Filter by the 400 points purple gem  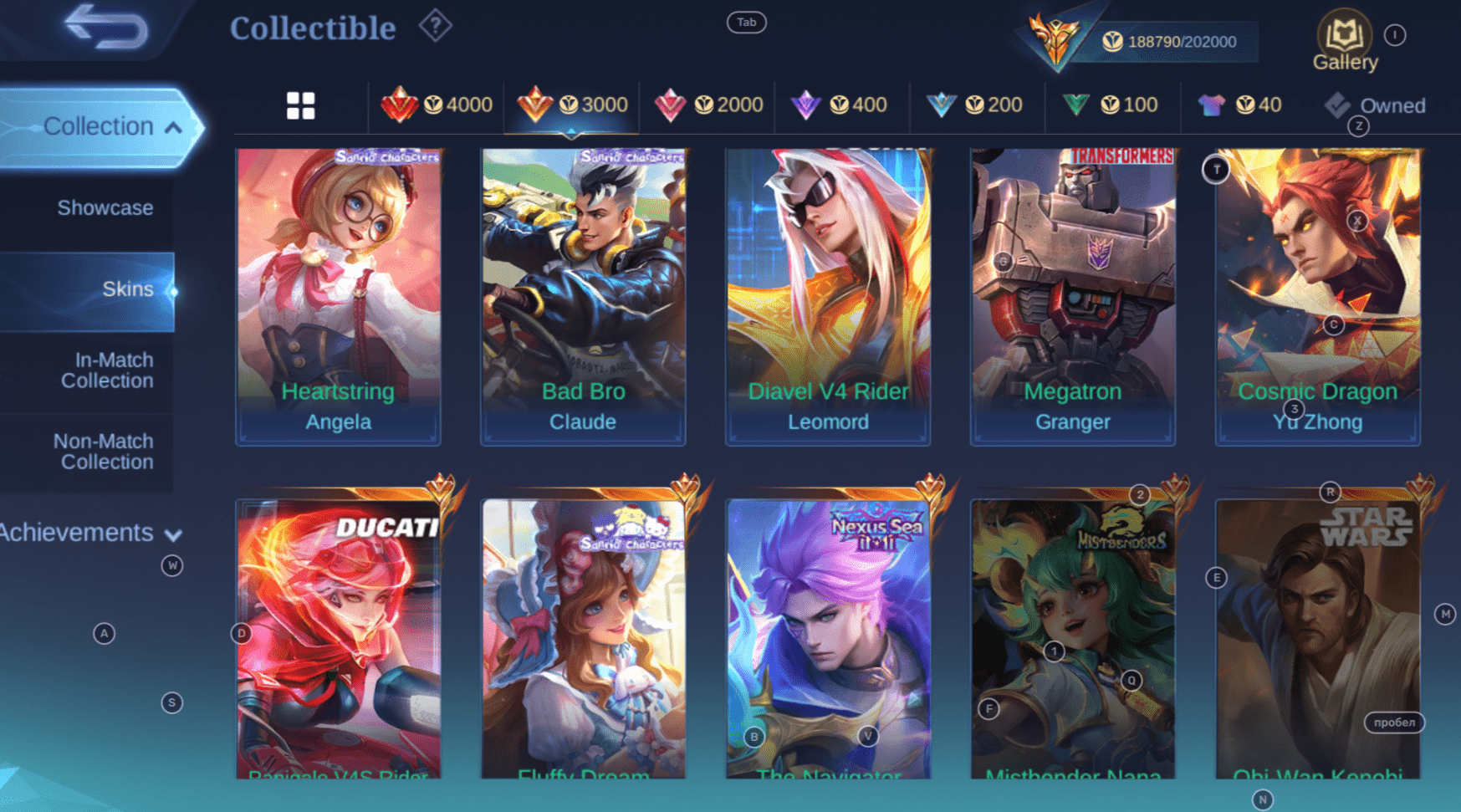tap(805, 105)
